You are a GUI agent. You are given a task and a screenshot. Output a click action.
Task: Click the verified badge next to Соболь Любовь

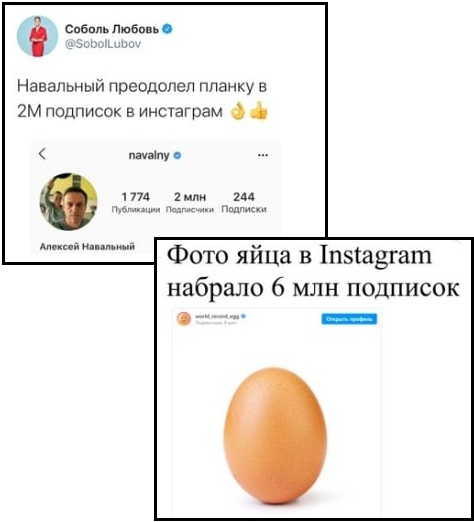167,29
